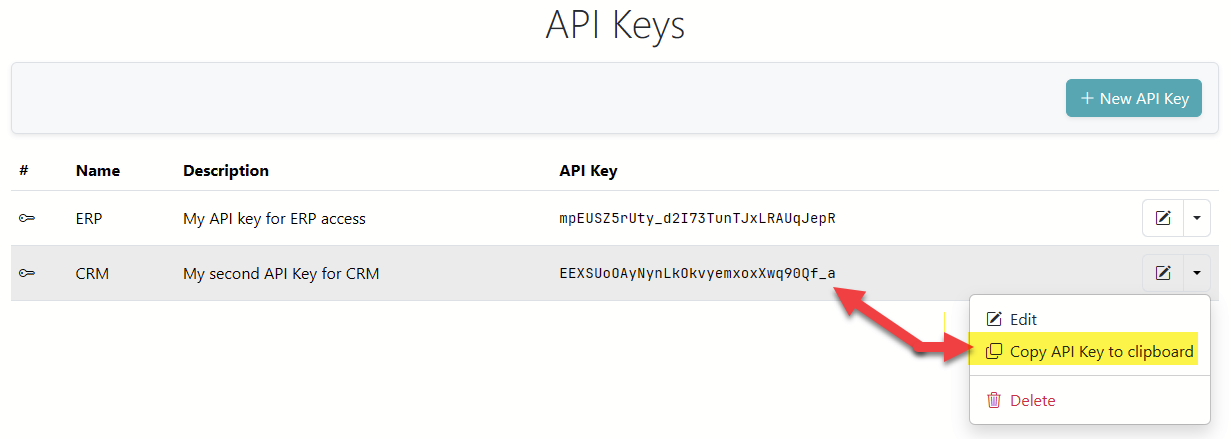This screenshot has width=1231, height=439.
Task: Select Copy API Key to clipboard
Action: (x=1101, y=352)
